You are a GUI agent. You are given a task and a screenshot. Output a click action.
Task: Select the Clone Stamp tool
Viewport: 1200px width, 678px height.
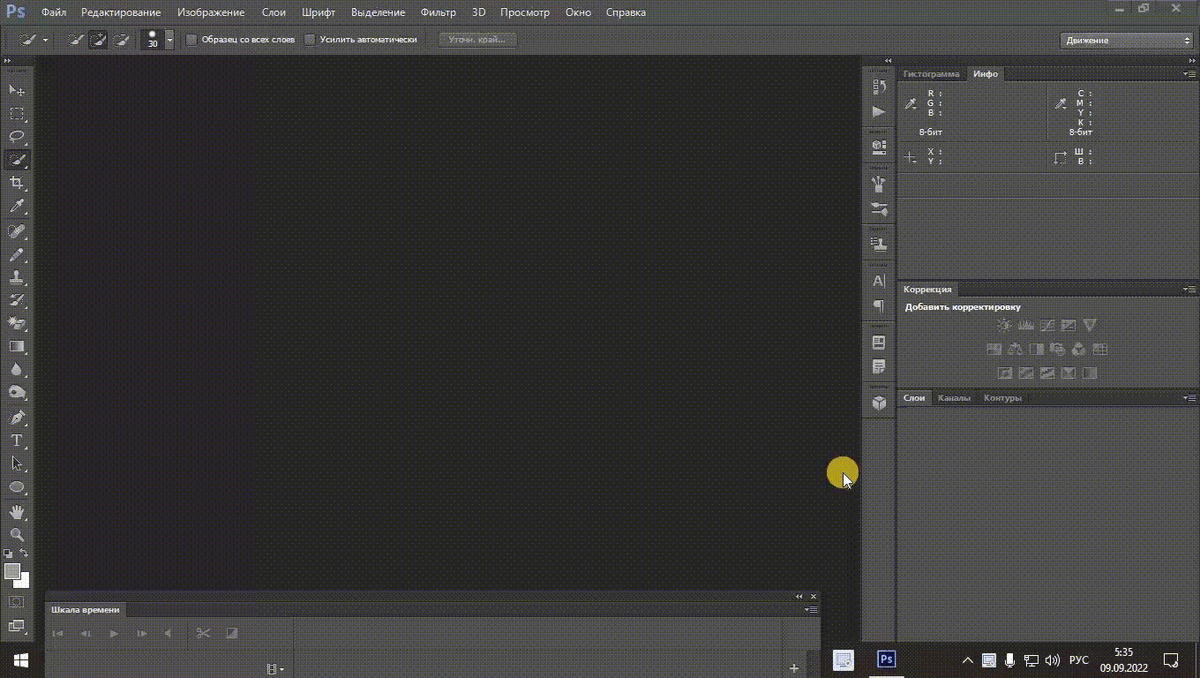[x=17, y=277]
